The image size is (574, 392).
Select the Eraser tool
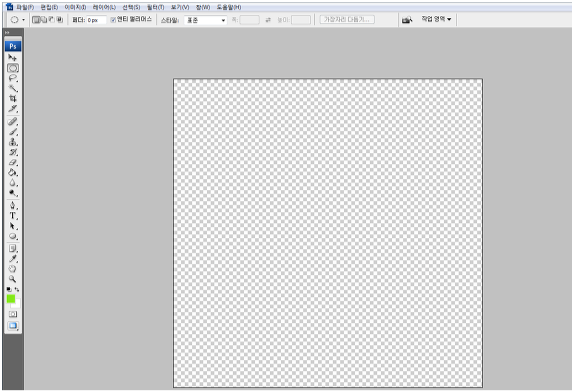point(13,162)
